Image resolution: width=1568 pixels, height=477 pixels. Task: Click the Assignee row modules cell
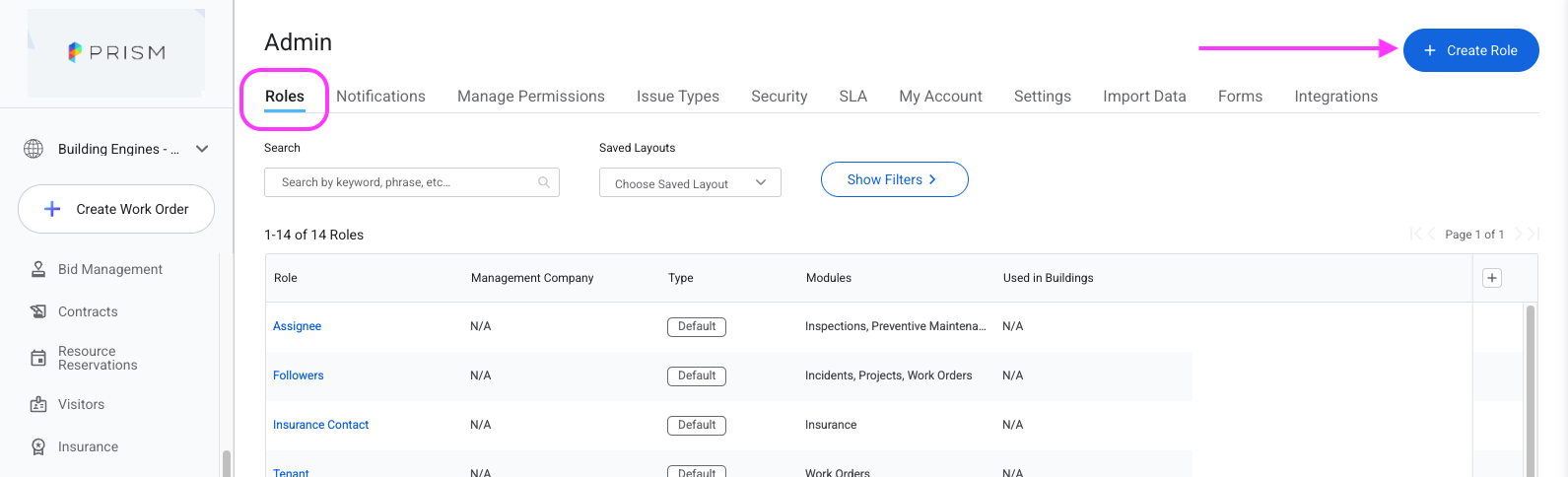895,326
